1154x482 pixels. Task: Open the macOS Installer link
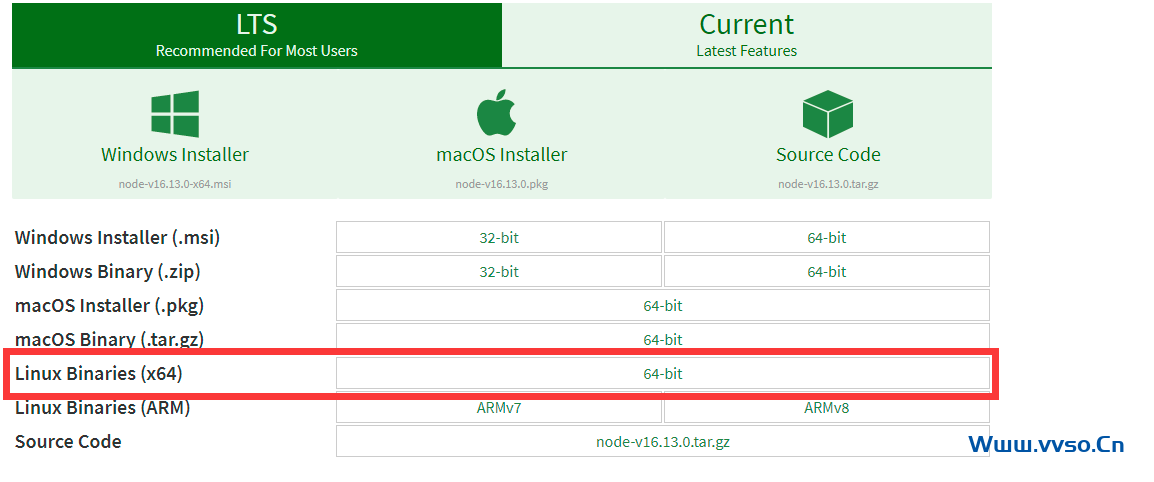coord(501,155)
